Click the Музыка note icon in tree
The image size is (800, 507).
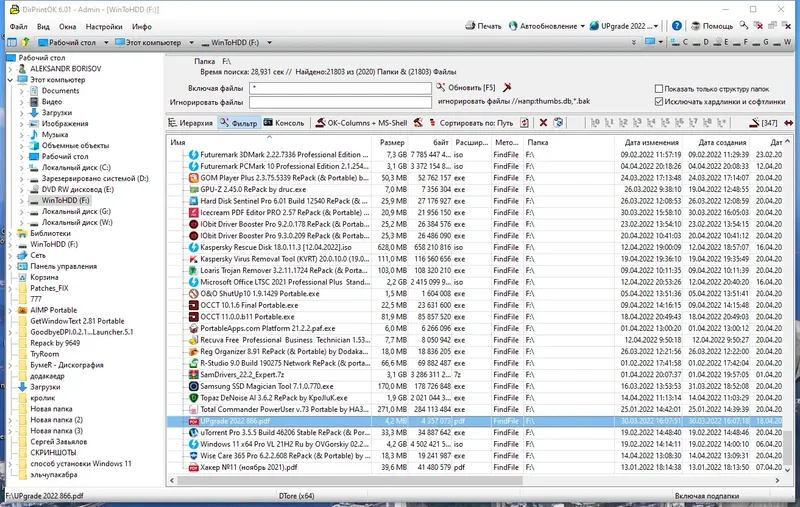pos(34,134)
